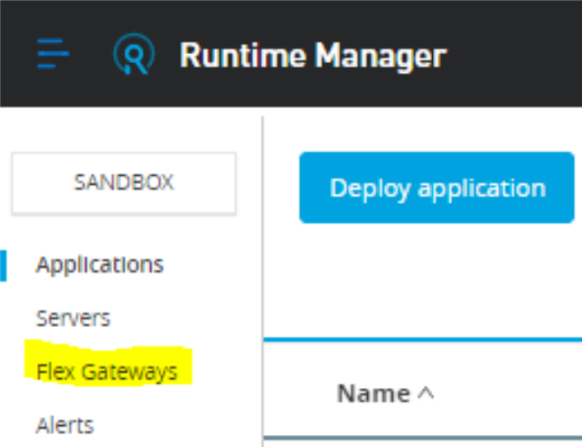Toggle the Name sort ascending arrow
This screenshot has height=447, width=582.
[426, 392]
